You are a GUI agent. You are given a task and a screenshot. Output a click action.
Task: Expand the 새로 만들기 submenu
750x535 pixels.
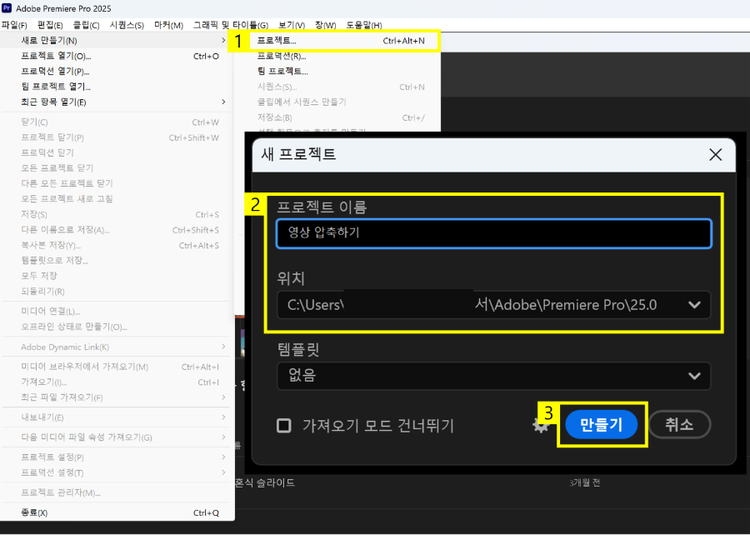click(117, 41)
